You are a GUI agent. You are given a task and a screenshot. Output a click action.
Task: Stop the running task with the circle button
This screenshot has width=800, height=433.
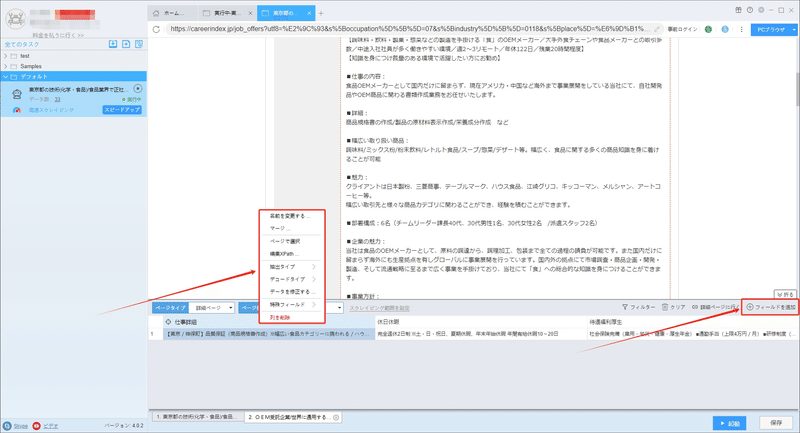click(x=138, y=89)
